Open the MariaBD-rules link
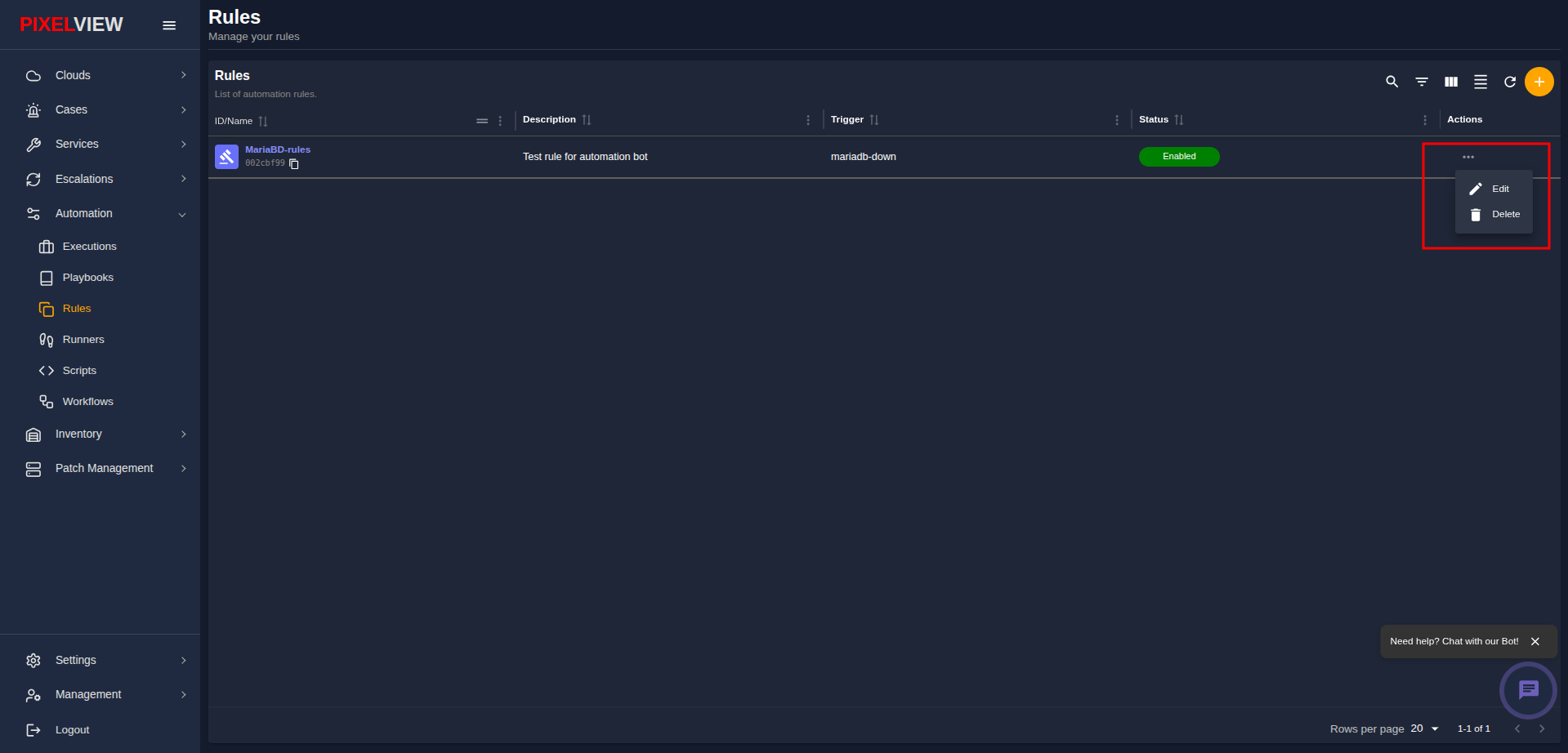Screen dimensions: 1568x753 278,149
